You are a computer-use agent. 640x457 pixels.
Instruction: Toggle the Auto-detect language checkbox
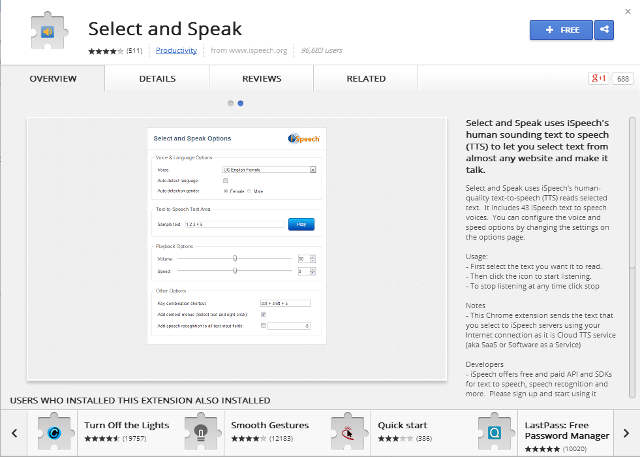(225, 180)
